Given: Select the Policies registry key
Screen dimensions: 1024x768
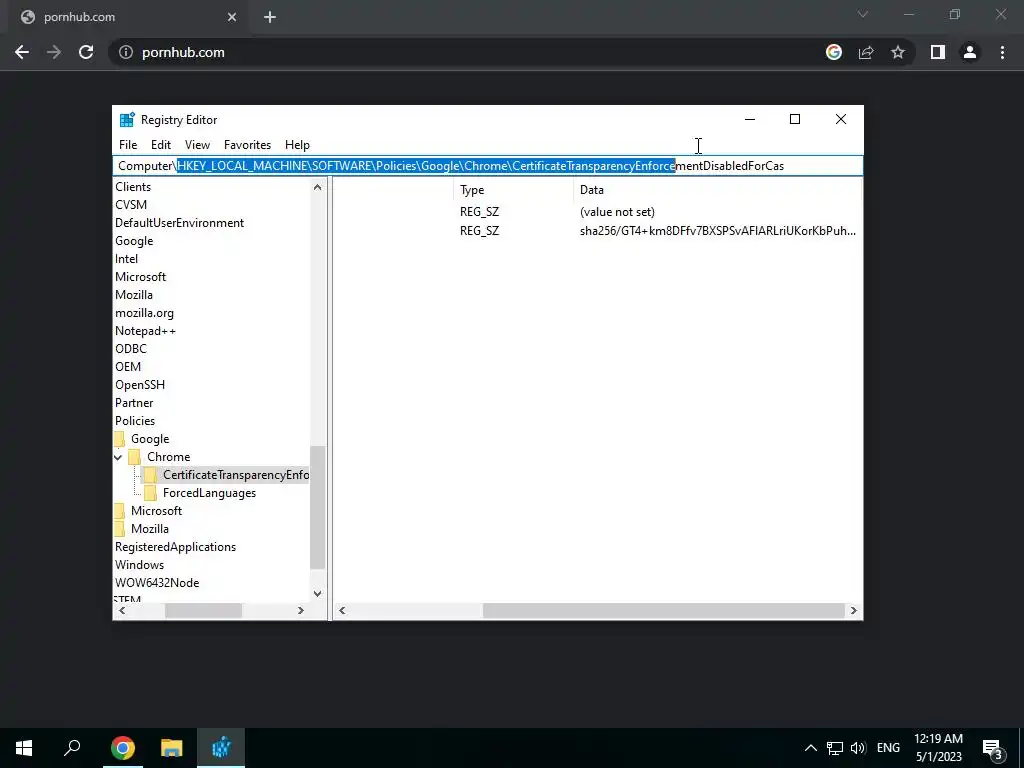Looking at the screenshot, I should click(x=135, y=421).
